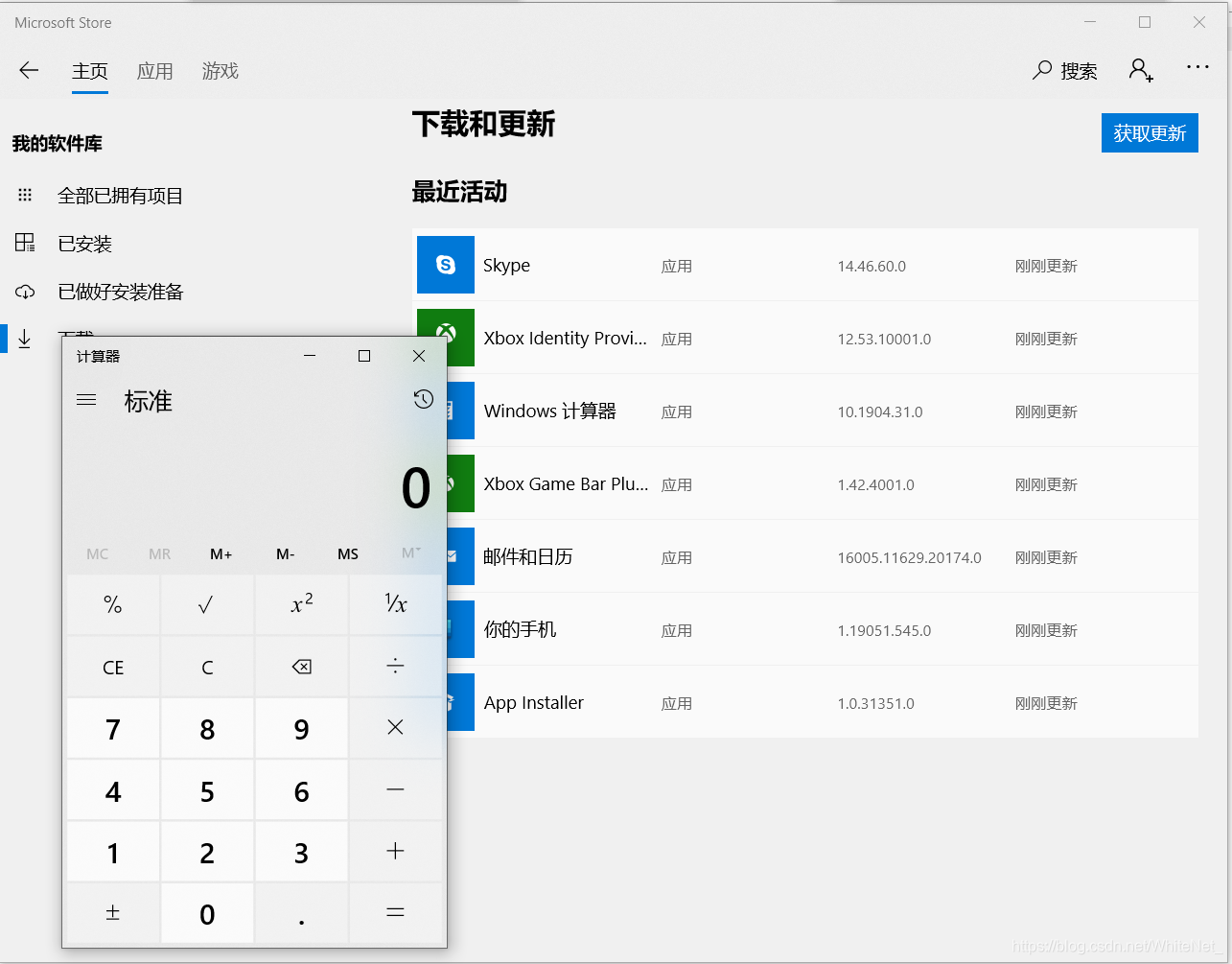1232x964 pixels.
Task: Click the Skype app icon in the list
Action: [x=446, y=265]
